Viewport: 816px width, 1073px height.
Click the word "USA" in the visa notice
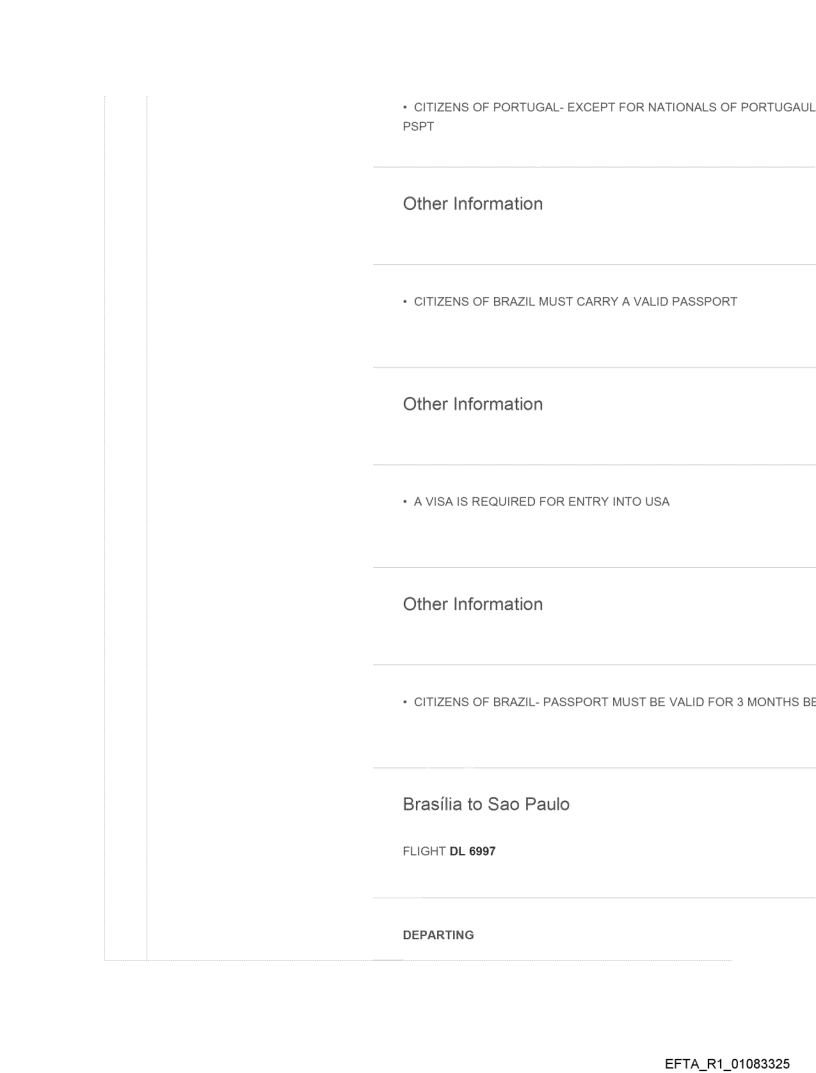656,502
